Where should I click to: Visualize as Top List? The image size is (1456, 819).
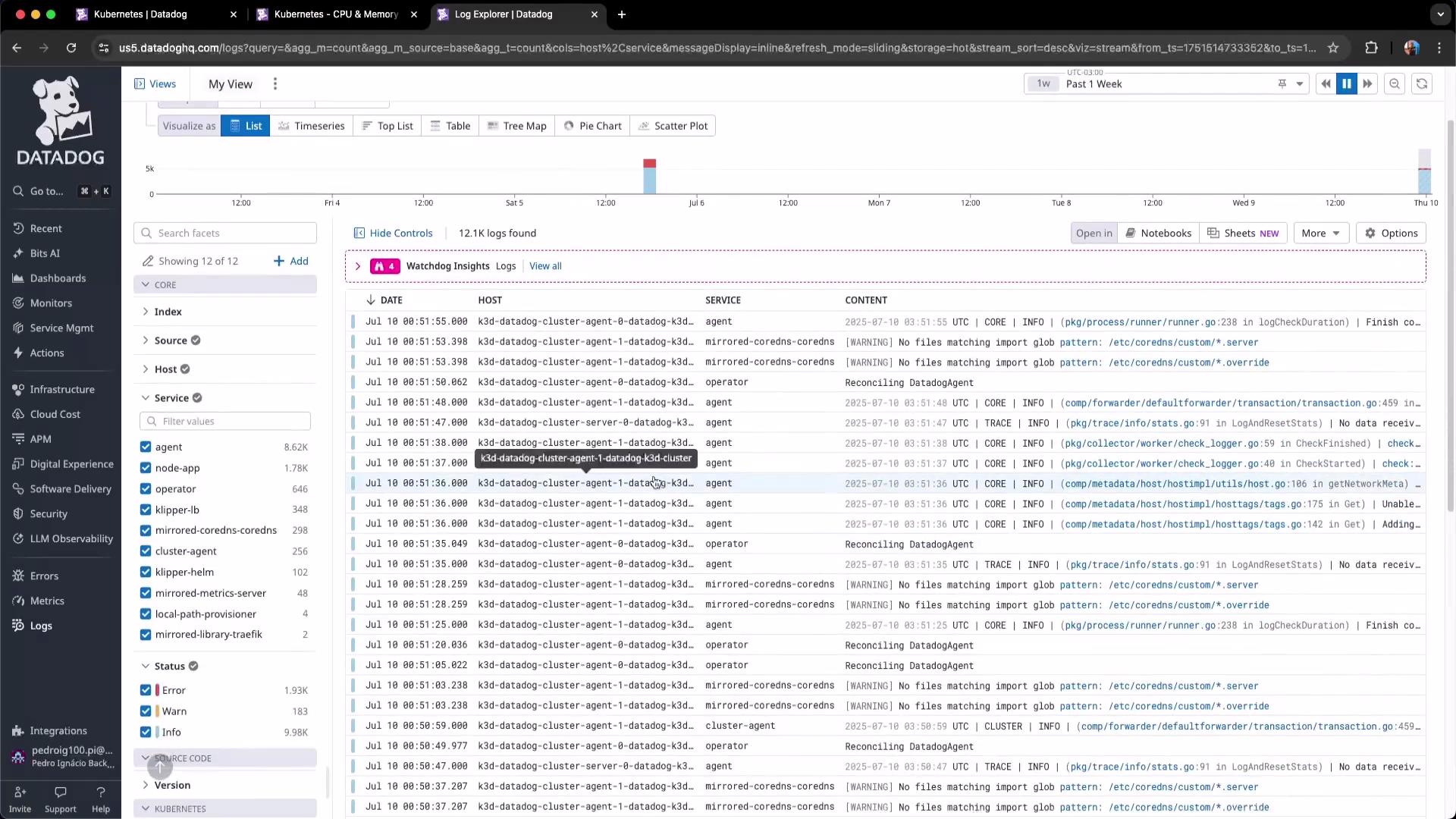(x=388, y=126)
